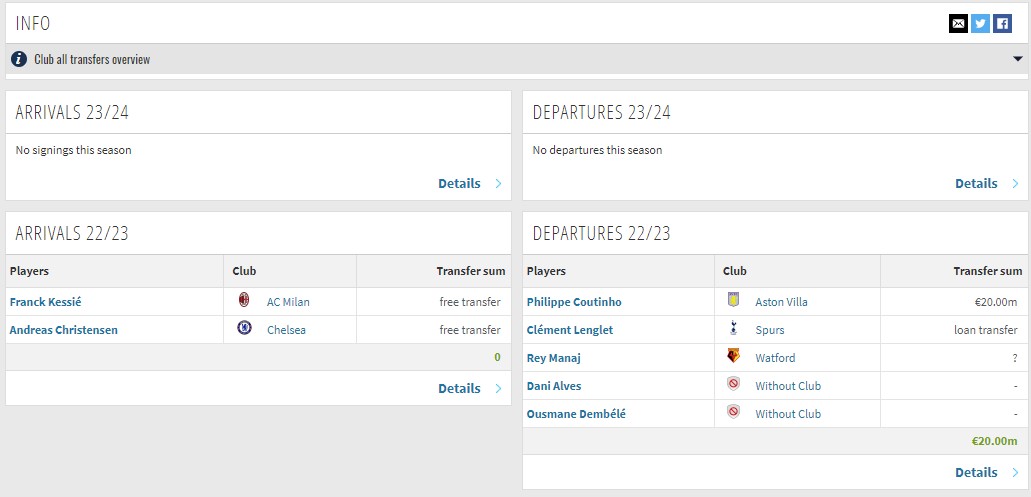Click the Without Club icon beside Dani Alves

(x=734, y=385)
